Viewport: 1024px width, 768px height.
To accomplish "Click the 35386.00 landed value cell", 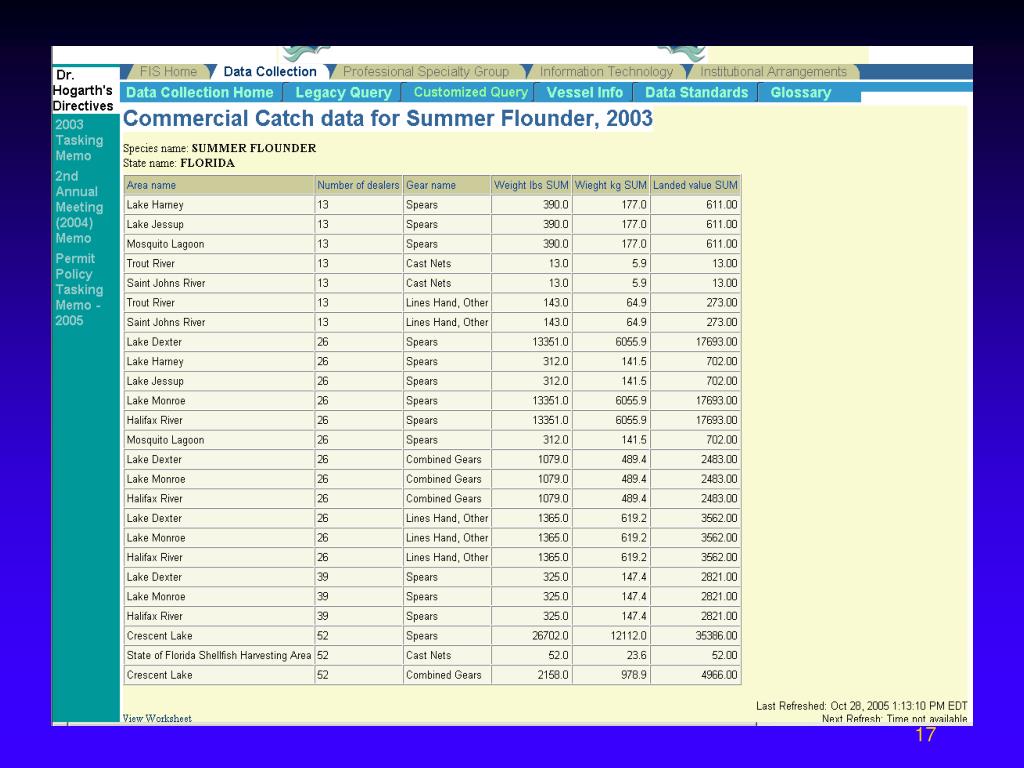I will pos(696,636).
